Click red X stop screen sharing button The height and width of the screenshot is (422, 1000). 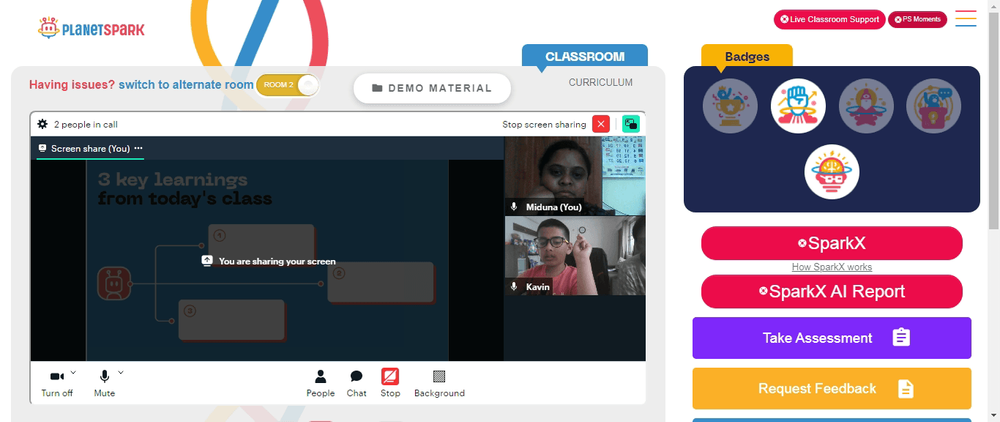click(x=601, y=124)
